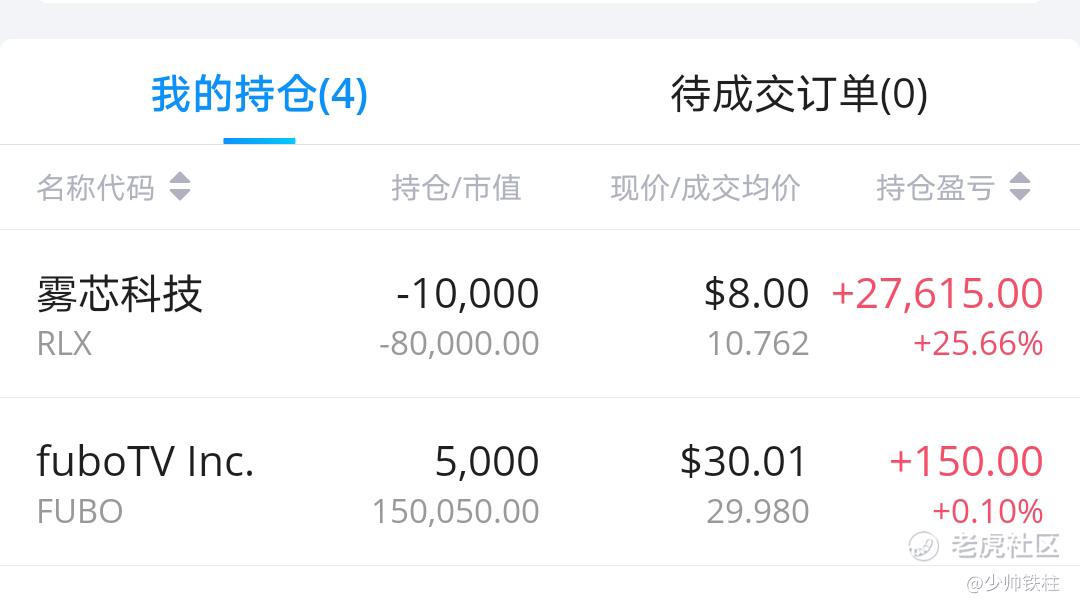Open the 待成交订单(0) tab

[799, 96]
